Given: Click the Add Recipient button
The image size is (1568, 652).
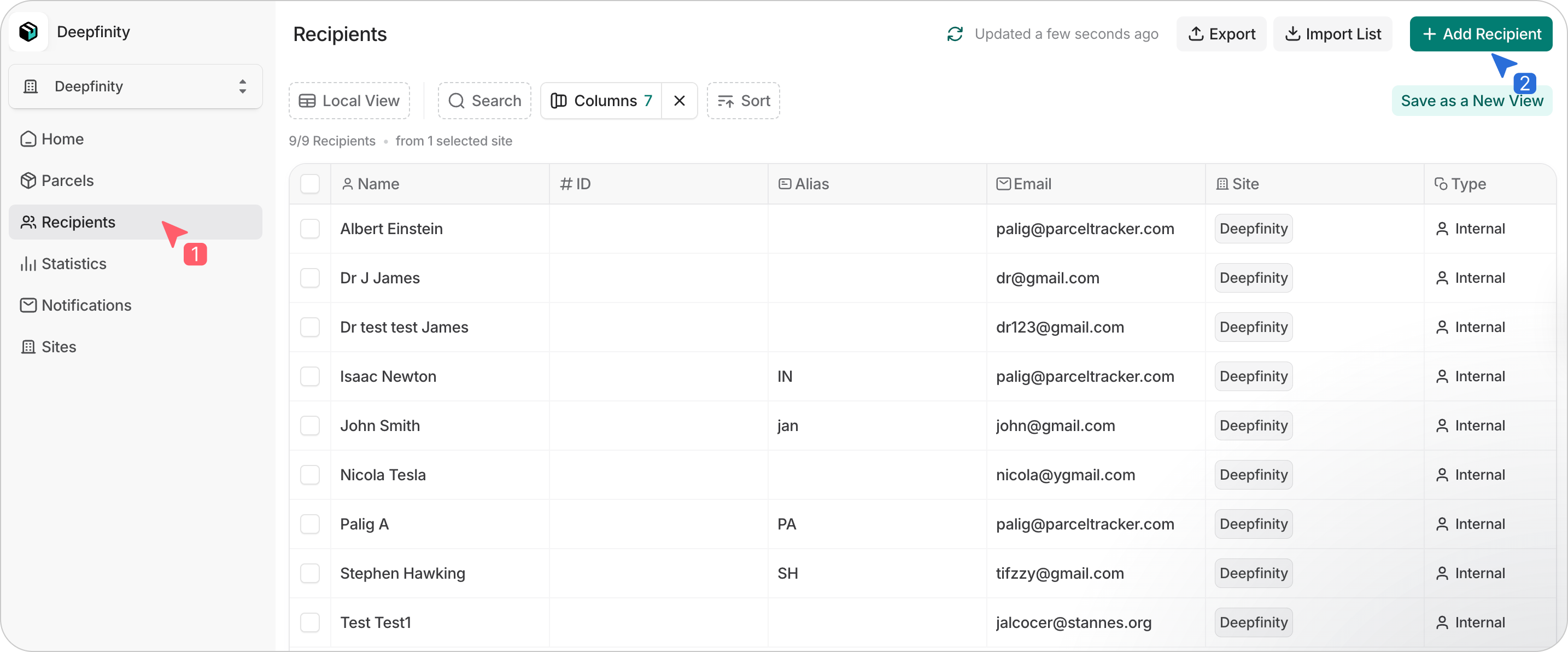Looking at the screenshot, I should pos(1481,34).
